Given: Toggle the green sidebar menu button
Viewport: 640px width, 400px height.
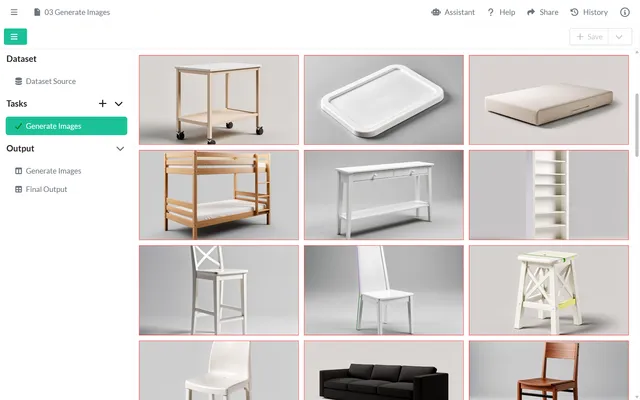Looking at the screenshot, I should [x=16, y=37].
